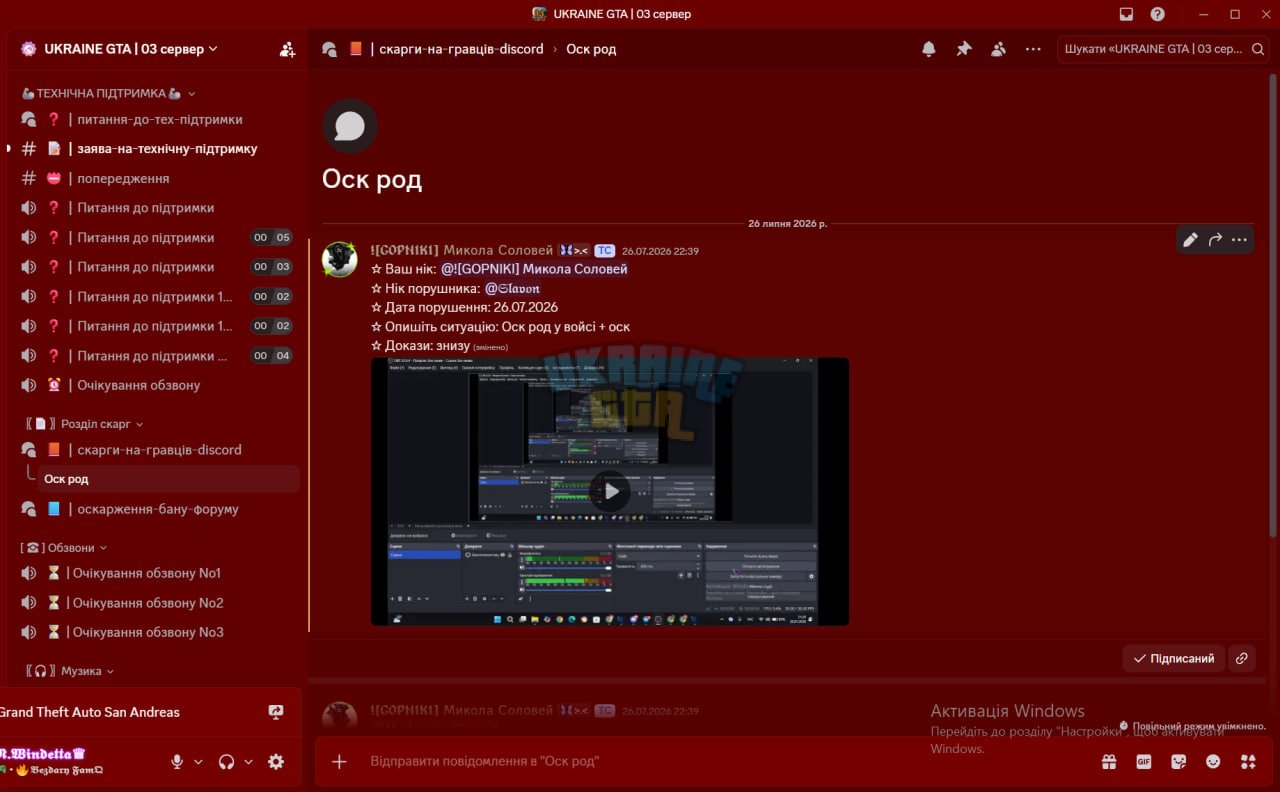Click the invite people icon beside server name

coord(288,49)
